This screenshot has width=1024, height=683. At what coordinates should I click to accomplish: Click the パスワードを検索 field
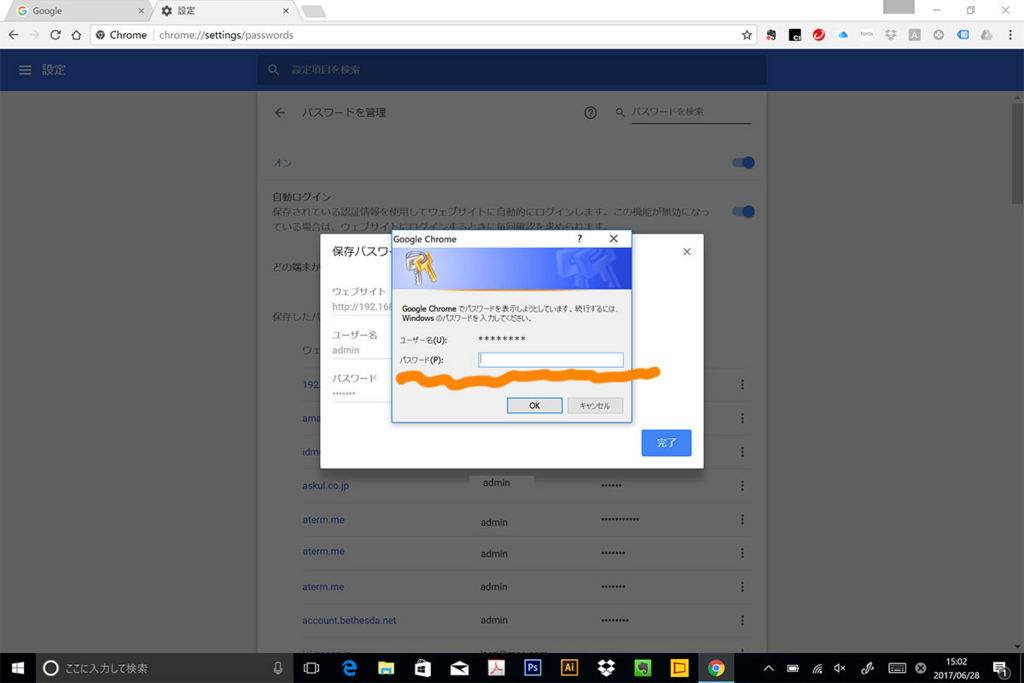691,112
